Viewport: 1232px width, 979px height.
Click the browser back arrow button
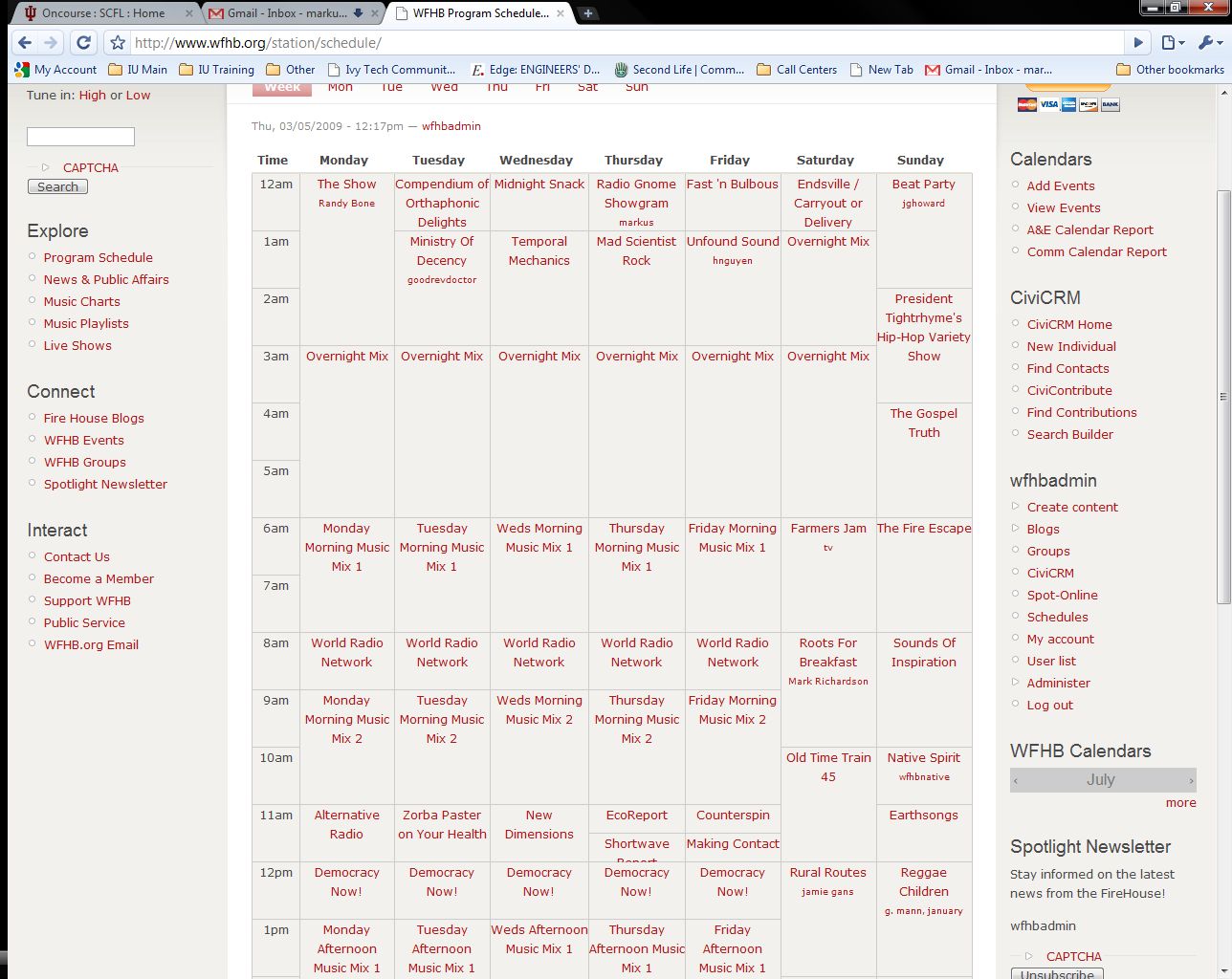pyautogui.click(x=25, y=42)
